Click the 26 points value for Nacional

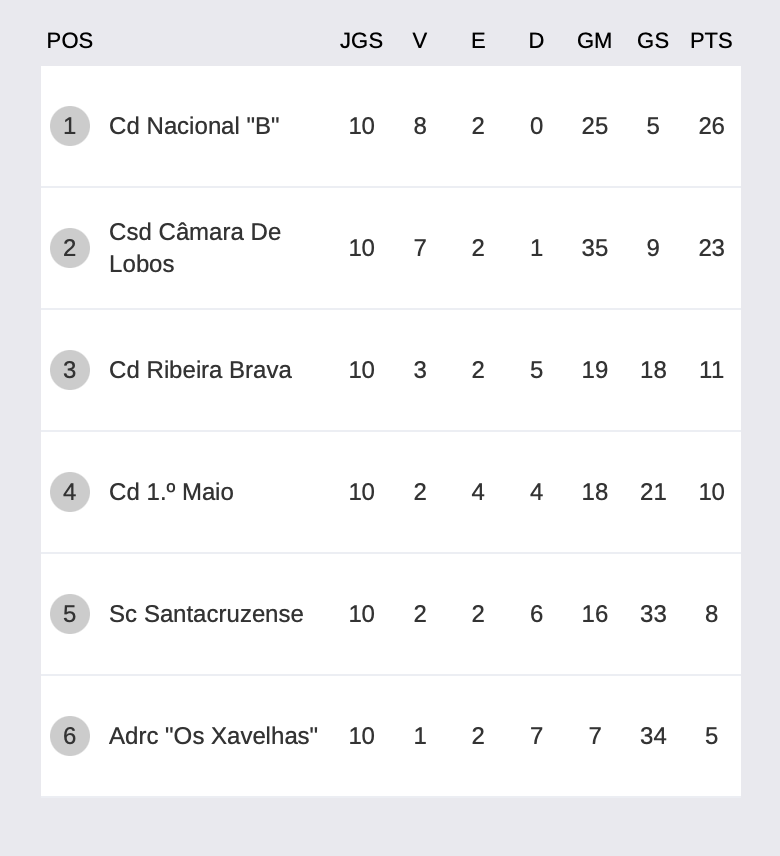[711, 126]
